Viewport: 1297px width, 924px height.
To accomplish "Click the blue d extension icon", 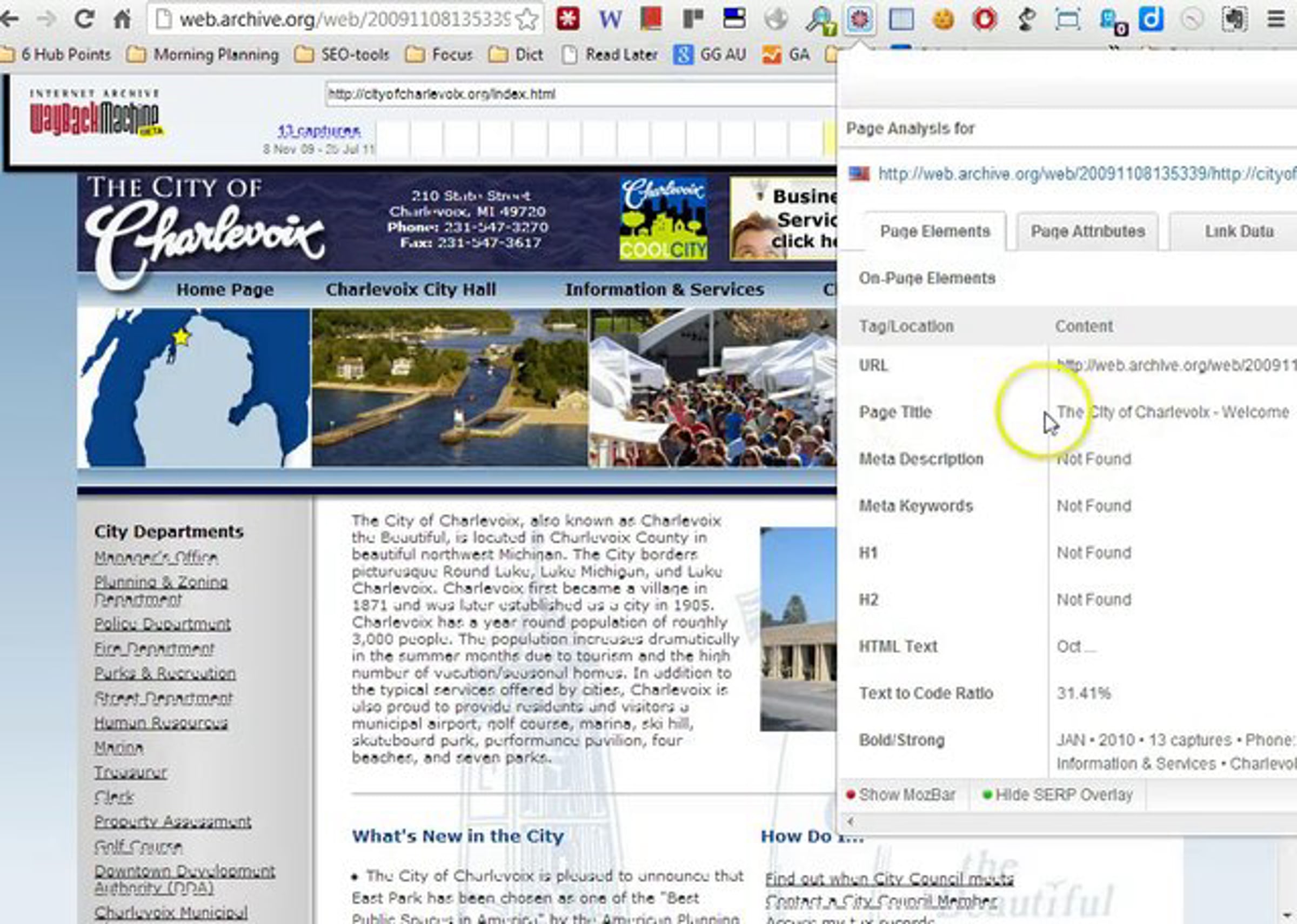I will pos(1151,19).
